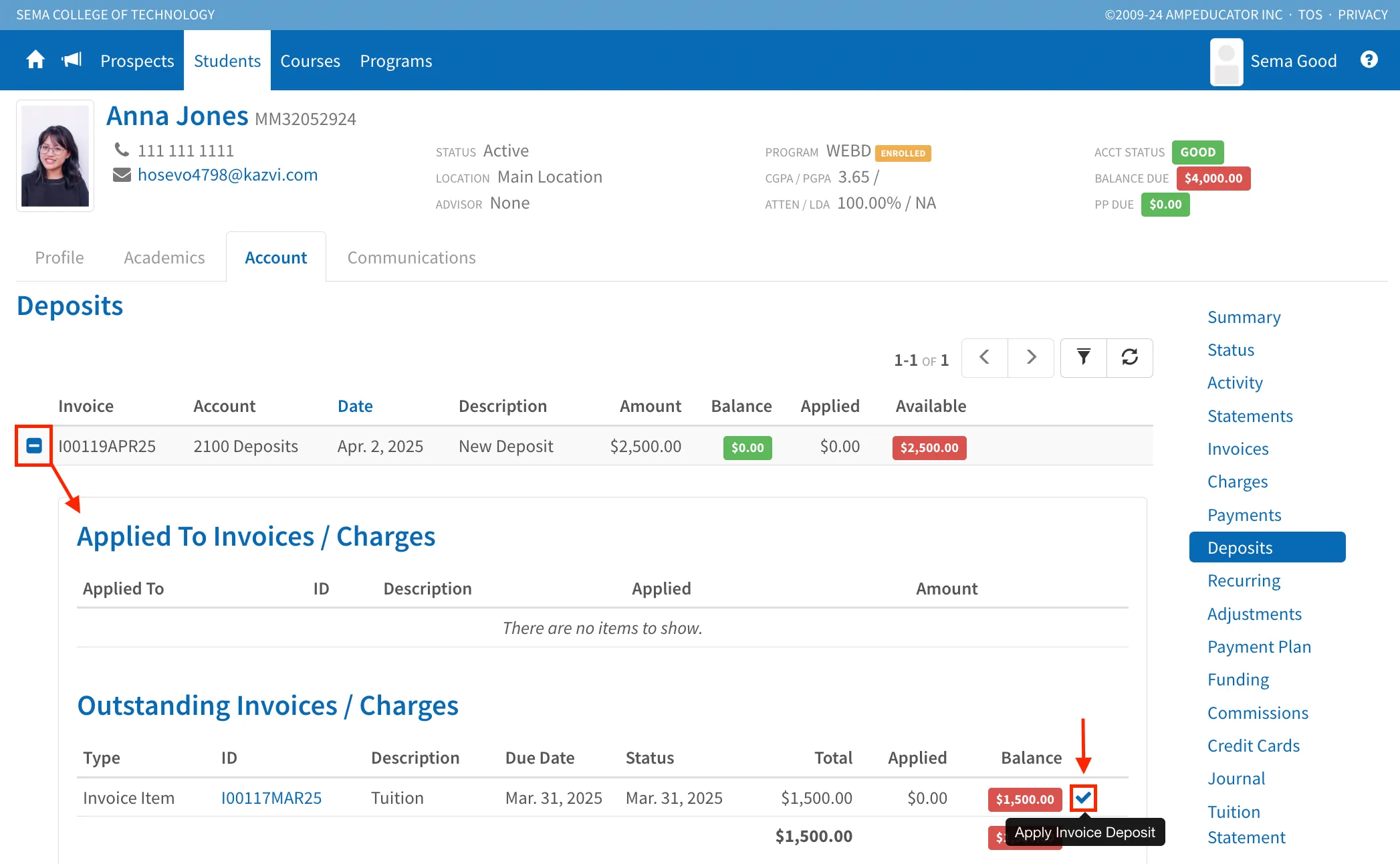
Task: Go to previous page of deposits
Action: point(984,358)
